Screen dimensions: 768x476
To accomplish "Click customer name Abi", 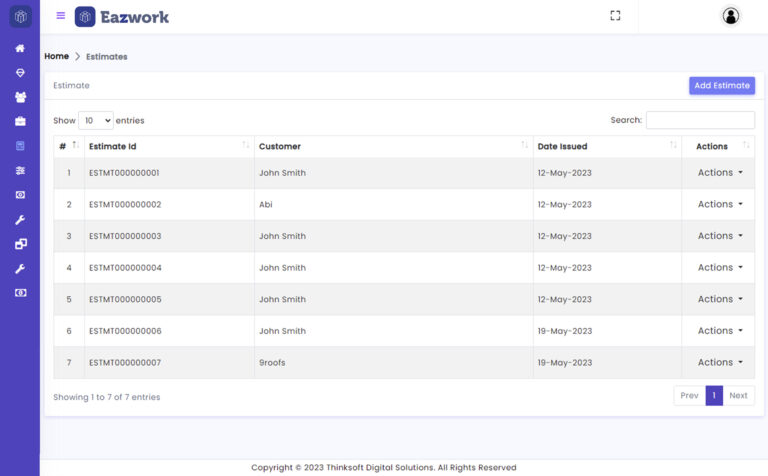I will (265, 204).
